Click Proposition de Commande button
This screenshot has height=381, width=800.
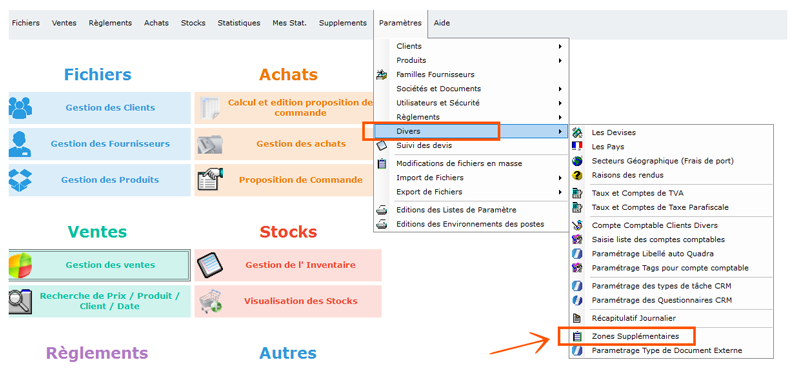click(x=288, y=180)
